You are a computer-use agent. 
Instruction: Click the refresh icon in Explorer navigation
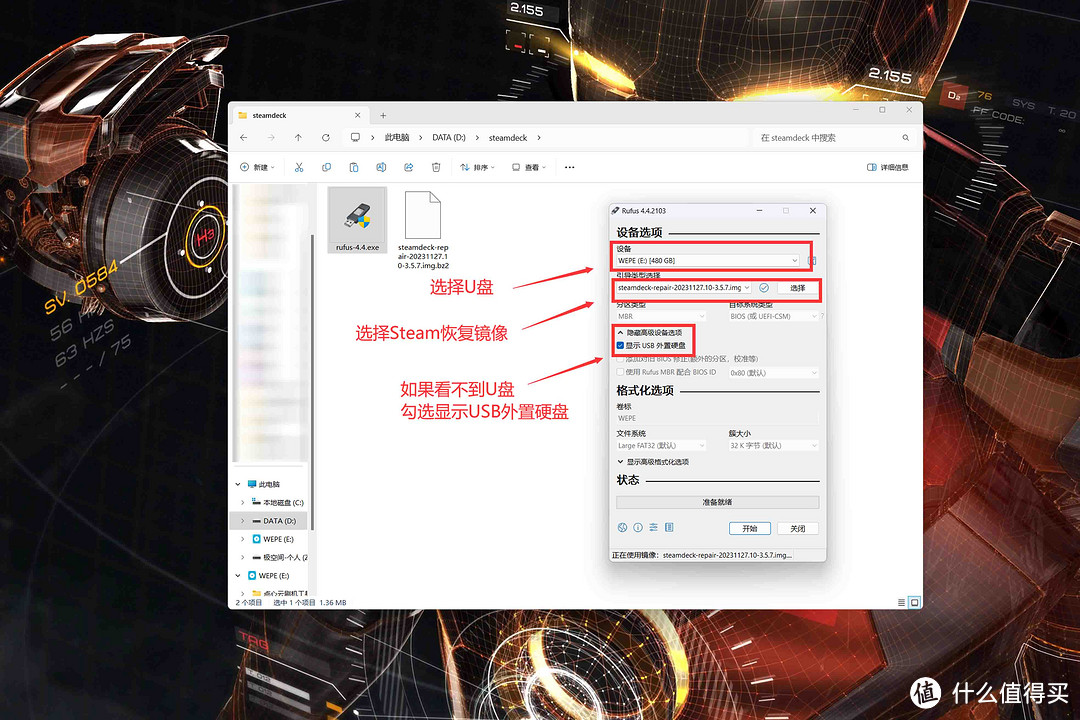coord(325,138)
